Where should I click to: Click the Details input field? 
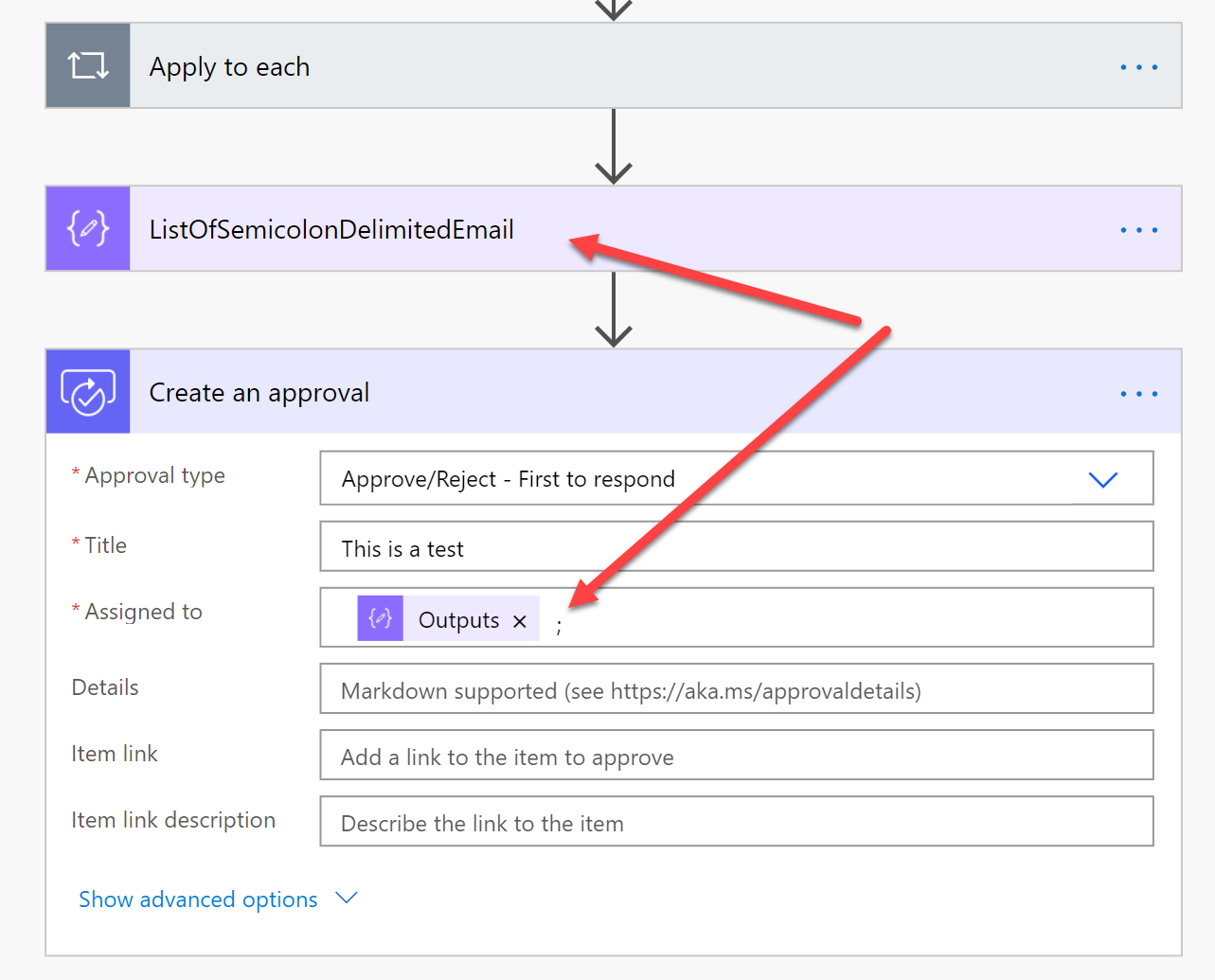tap(736, 690)
